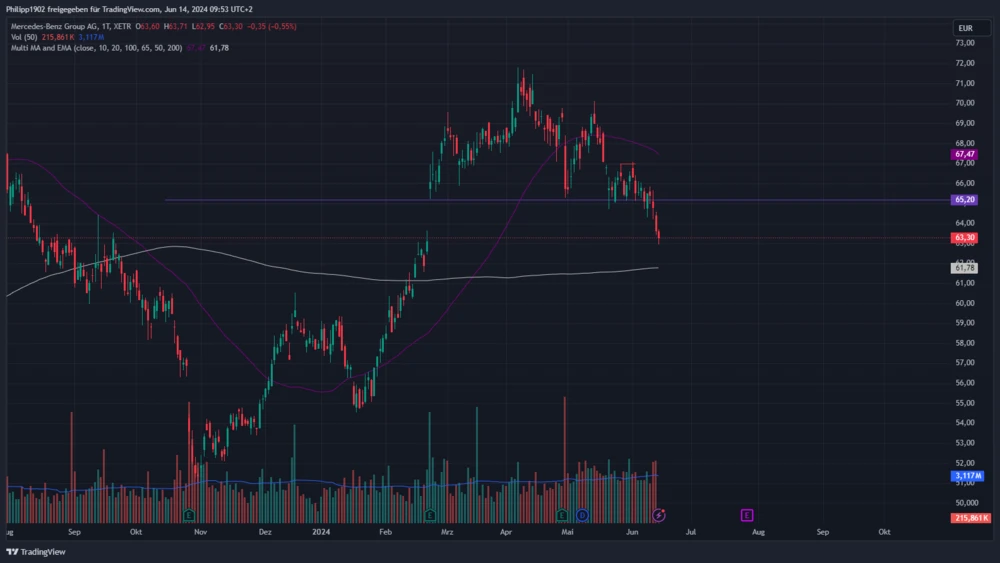The height and width of the screenshot is (563, 1000).
Task: Select the Vol (50) indicator legend
Action: click(25, 37)
